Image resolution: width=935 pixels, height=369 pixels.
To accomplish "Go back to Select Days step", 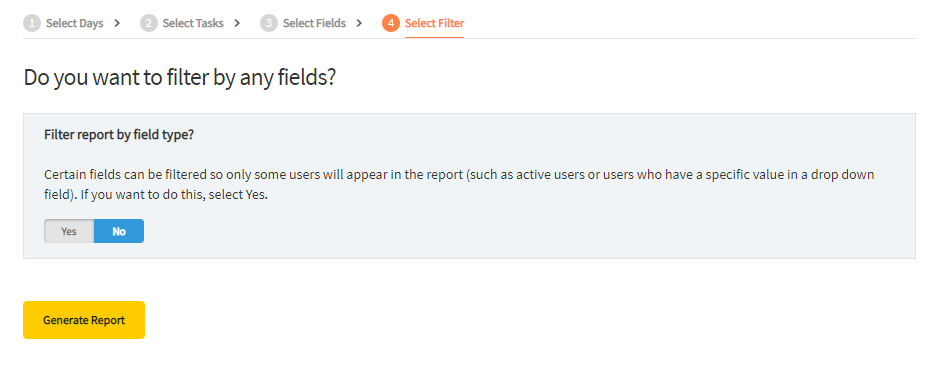I will (75, 23).
